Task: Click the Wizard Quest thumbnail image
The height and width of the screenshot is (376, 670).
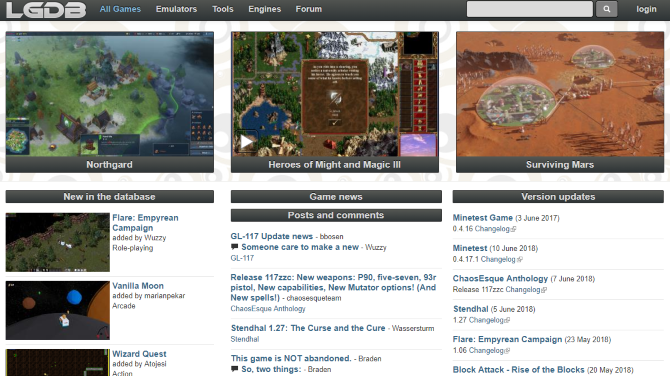Action: coord(58,363)
